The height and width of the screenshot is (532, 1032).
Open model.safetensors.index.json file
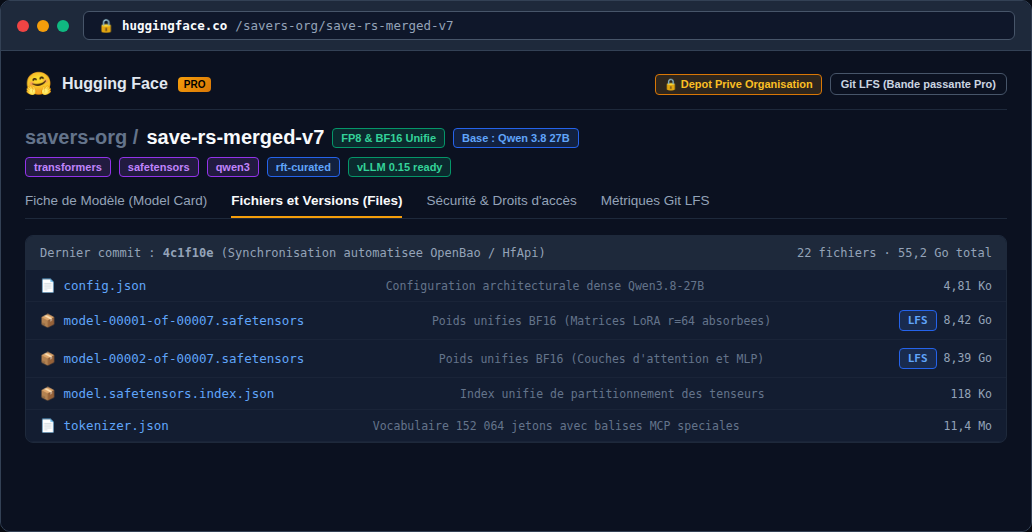(x=168, y=394)
